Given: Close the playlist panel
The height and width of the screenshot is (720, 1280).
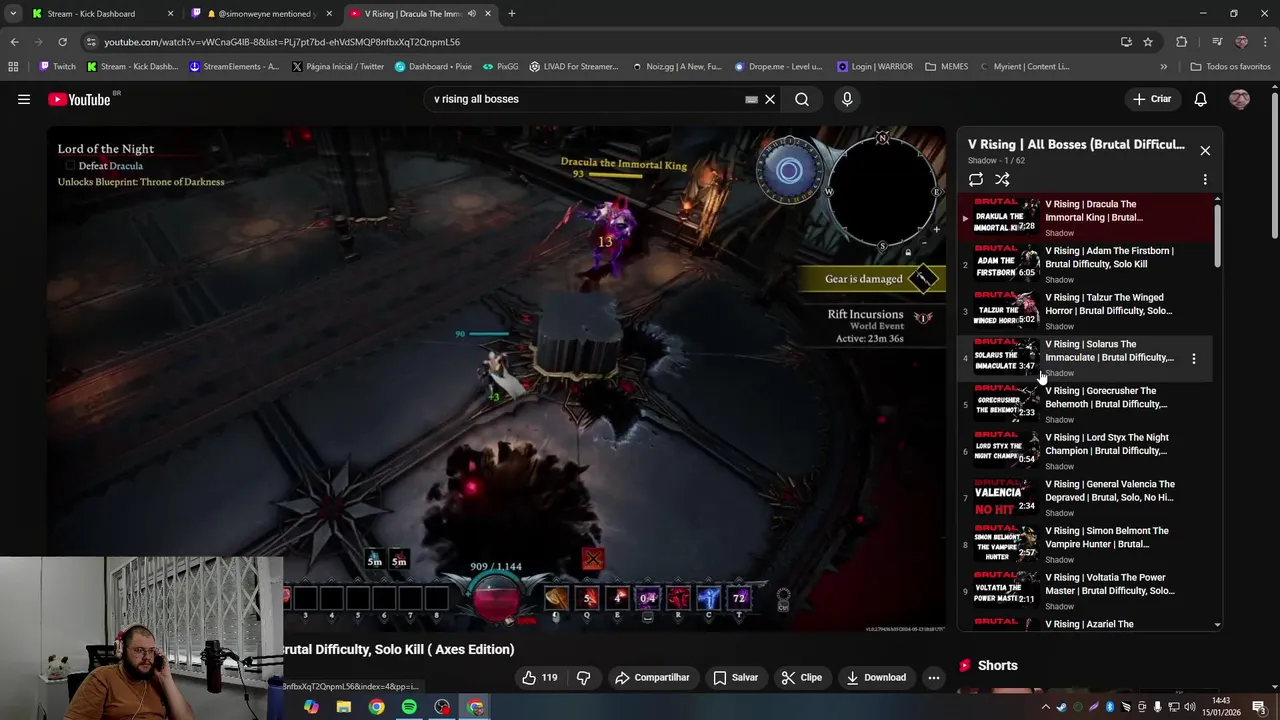Looking at the screenshot, I should 1205,150.
